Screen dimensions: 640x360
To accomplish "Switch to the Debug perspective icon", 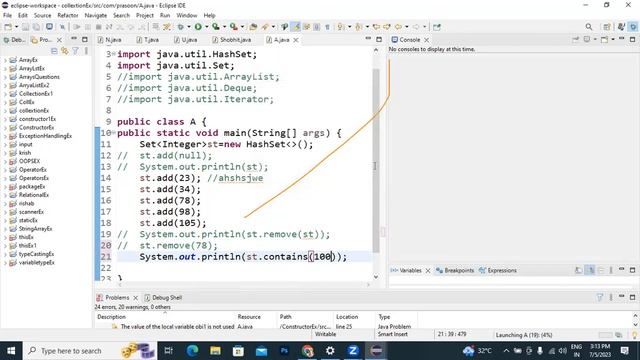I will point(633,27).
